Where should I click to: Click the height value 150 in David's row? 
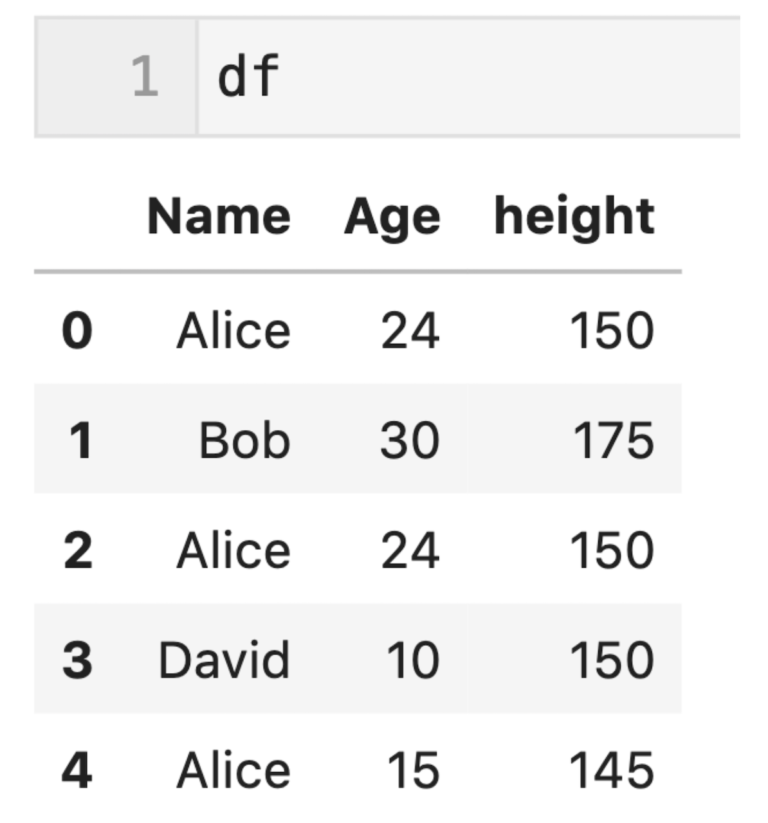[x=612, y=660]
